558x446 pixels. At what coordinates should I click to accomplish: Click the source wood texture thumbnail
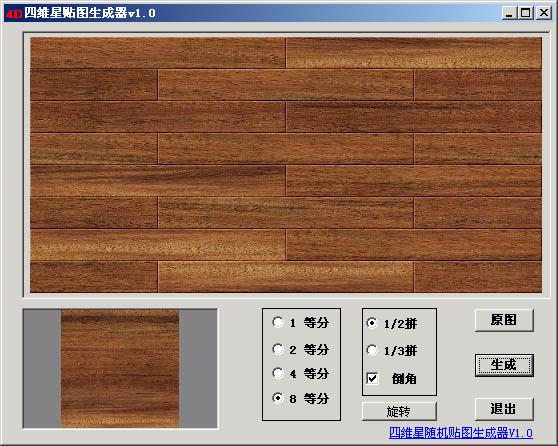click(120, 369)
